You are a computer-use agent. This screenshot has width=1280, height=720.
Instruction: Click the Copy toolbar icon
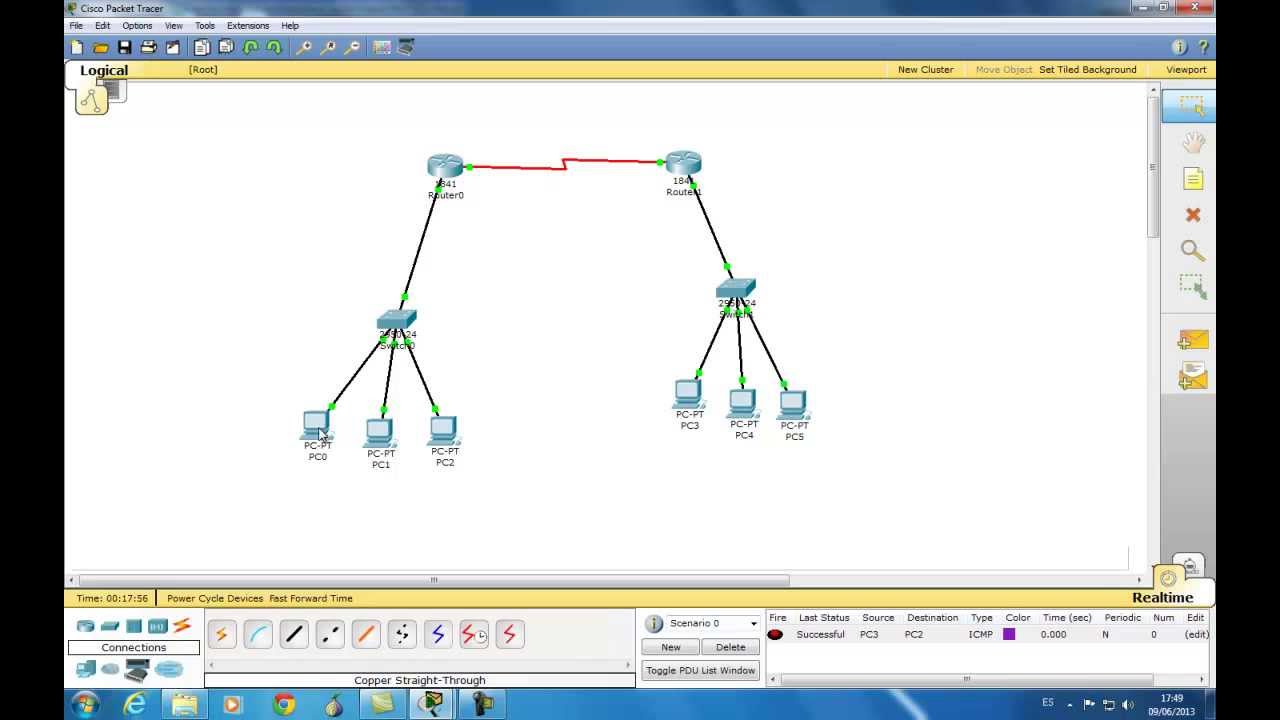pyautogui.click(x=202, y=47)
